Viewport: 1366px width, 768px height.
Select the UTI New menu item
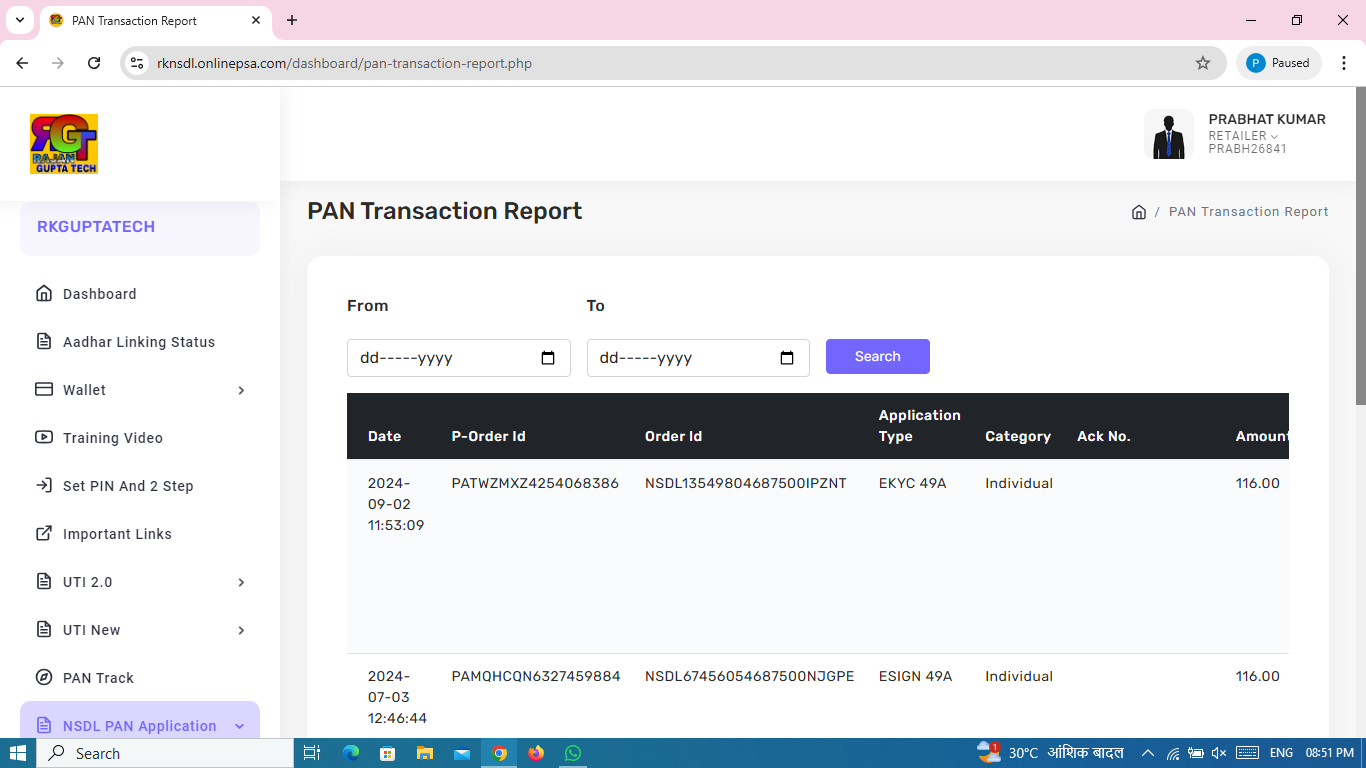coord(92,630)
